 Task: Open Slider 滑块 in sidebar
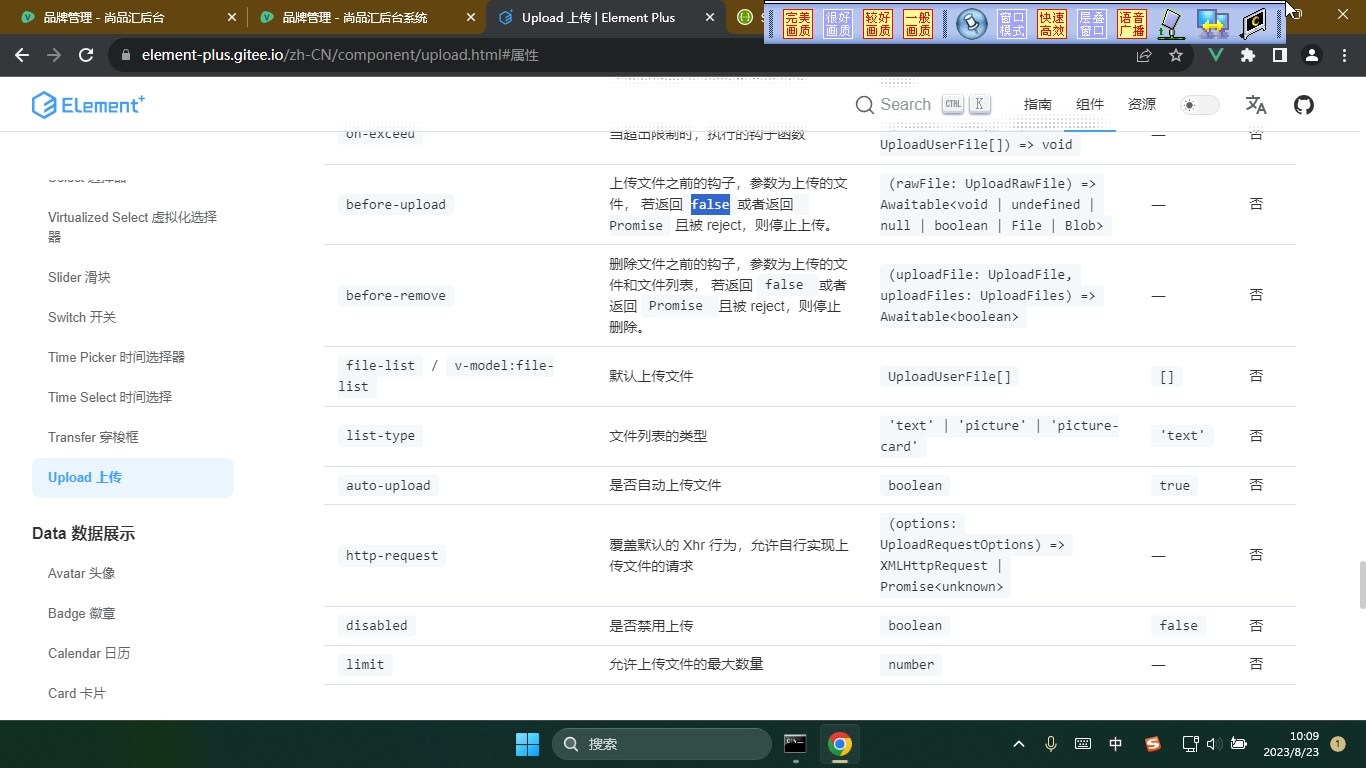coord(79,277)
